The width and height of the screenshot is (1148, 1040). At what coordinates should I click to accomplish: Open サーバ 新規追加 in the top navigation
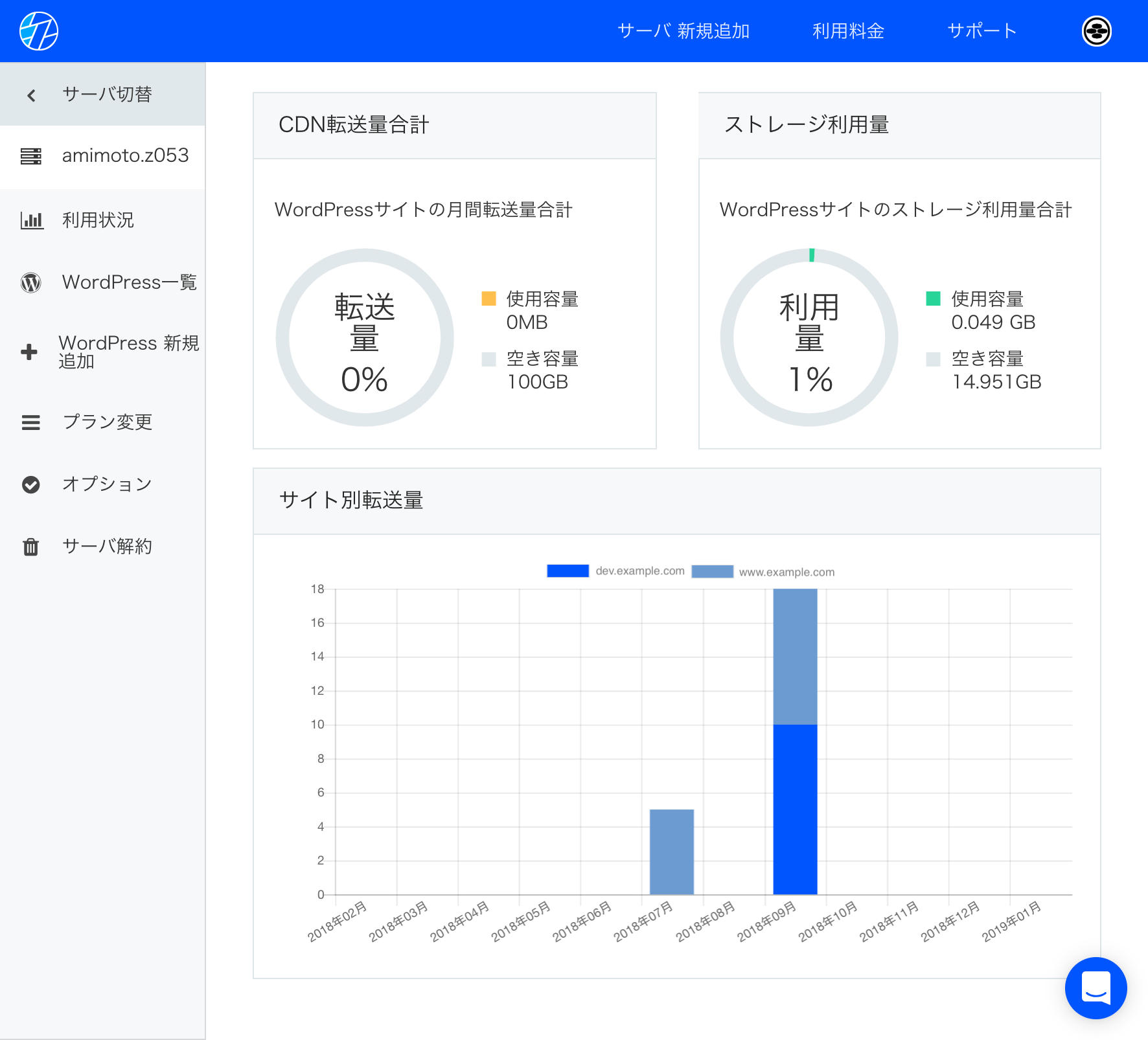pos(683,31)
